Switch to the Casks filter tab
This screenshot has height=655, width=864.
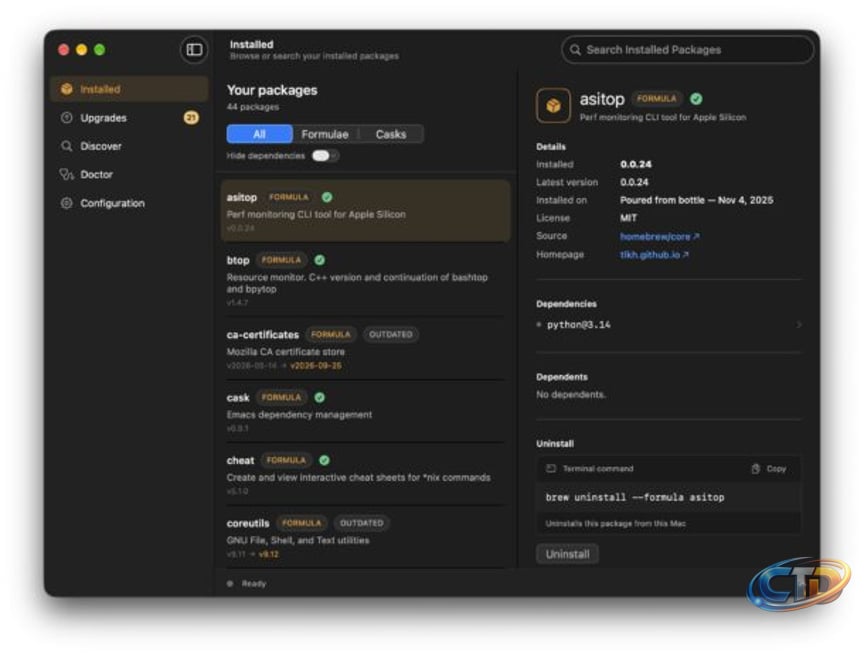click(391, 134)
